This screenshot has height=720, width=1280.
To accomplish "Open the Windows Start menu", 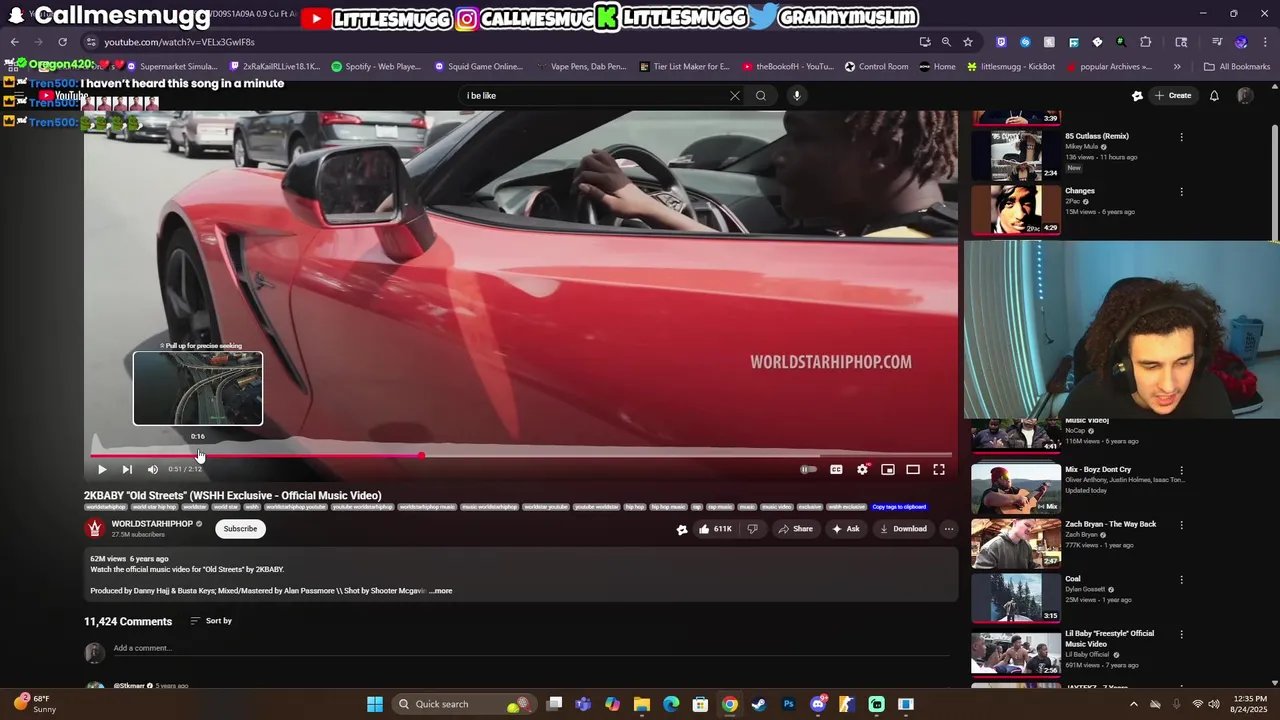I will pos(375,704).
